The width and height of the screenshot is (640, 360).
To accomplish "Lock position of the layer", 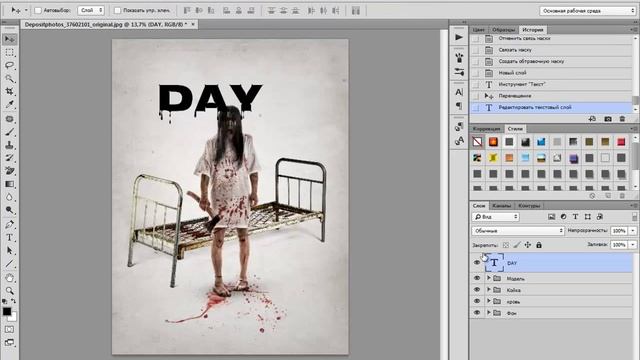I will [528, 245].
